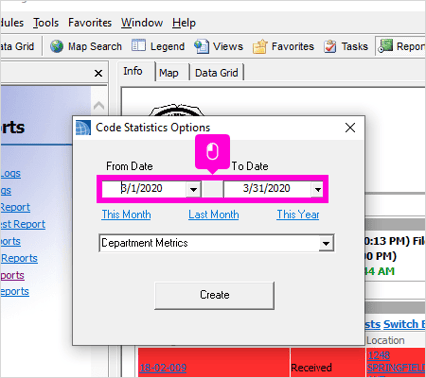The width and height of the screenshot is (426, 378).
Task: Click the purple visited 'ports' sidebar link
Action: [12, 275]
